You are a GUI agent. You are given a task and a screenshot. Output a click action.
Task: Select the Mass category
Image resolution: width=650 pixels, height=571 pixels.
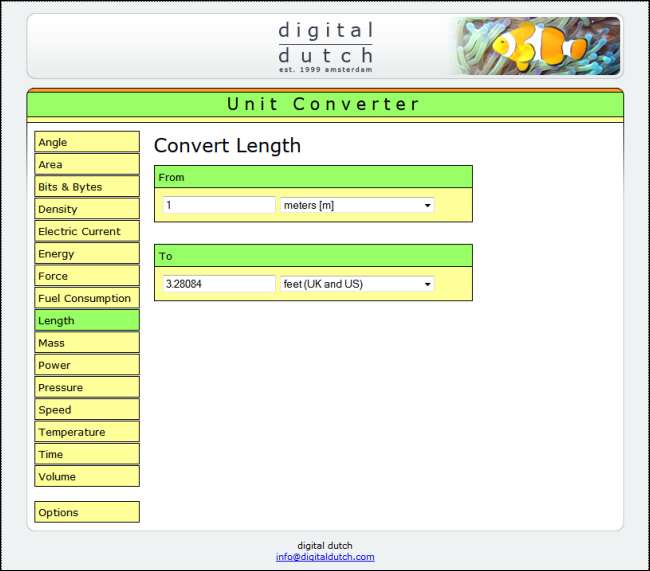87,343
